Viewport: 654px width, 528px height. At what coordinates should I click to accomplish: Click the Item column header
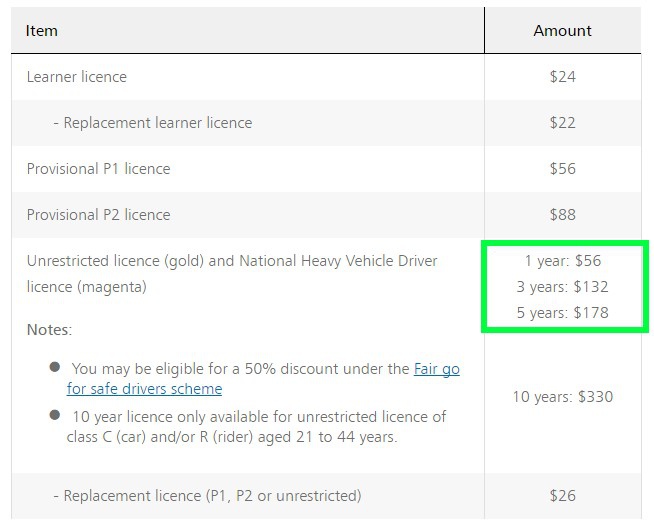[x=42, y=31]
